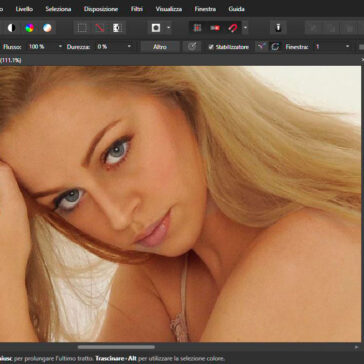
Task: Click the Auto Contrast half-circle icon
Action: click(12, 28)
